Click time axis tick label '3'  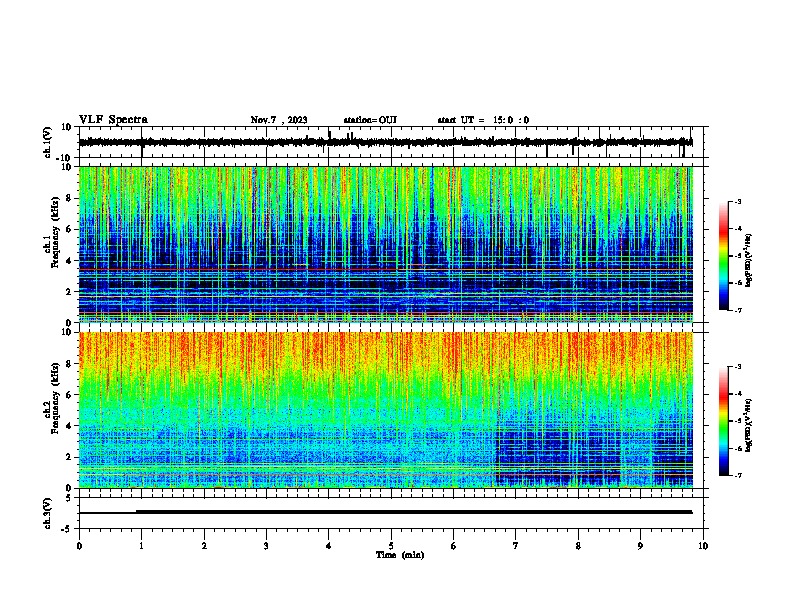coord(266,546)
